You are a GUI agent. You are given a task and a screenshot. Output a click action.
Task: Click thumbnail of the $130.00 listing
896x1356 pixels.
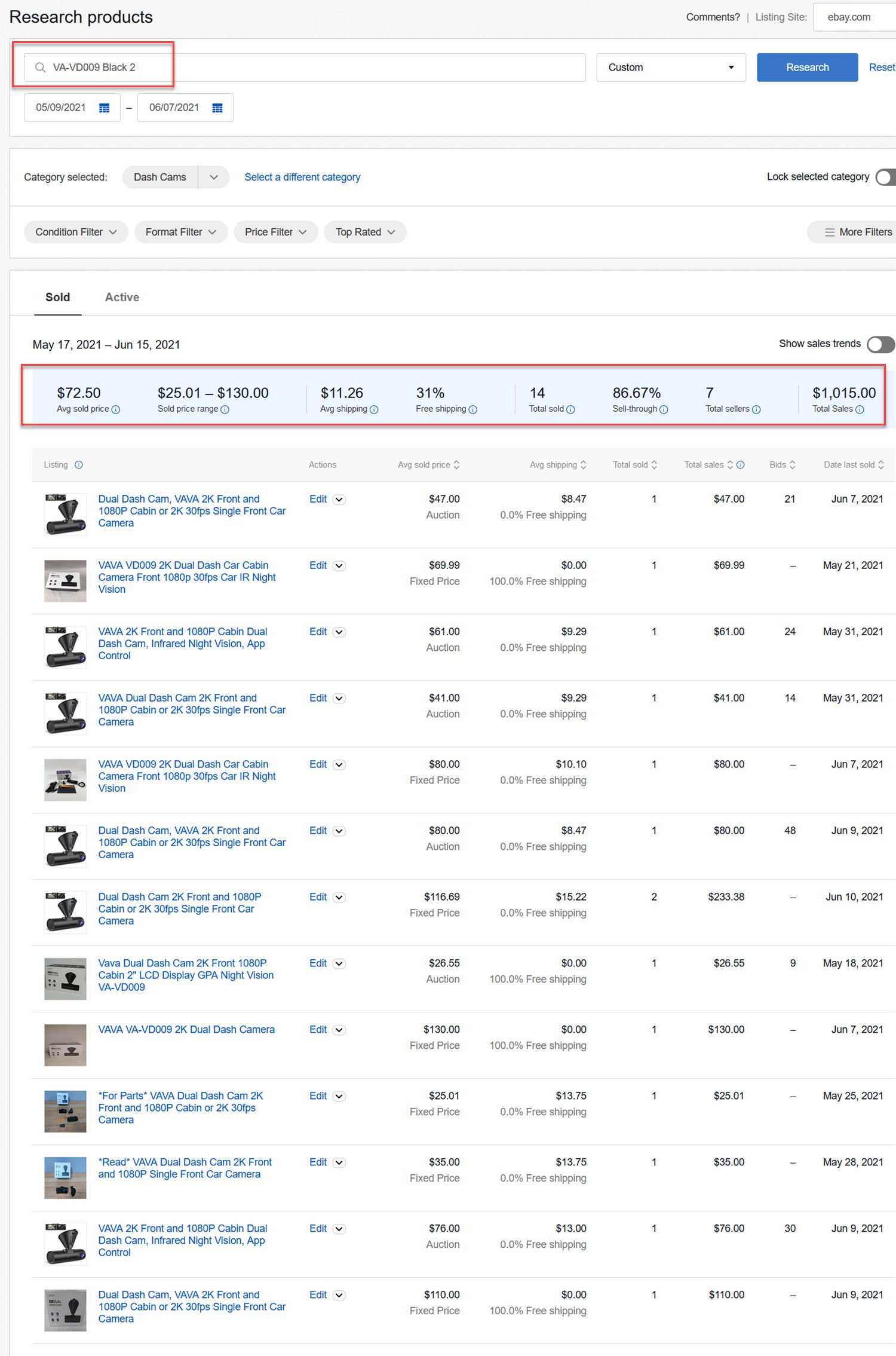(x=66, y=1045)
